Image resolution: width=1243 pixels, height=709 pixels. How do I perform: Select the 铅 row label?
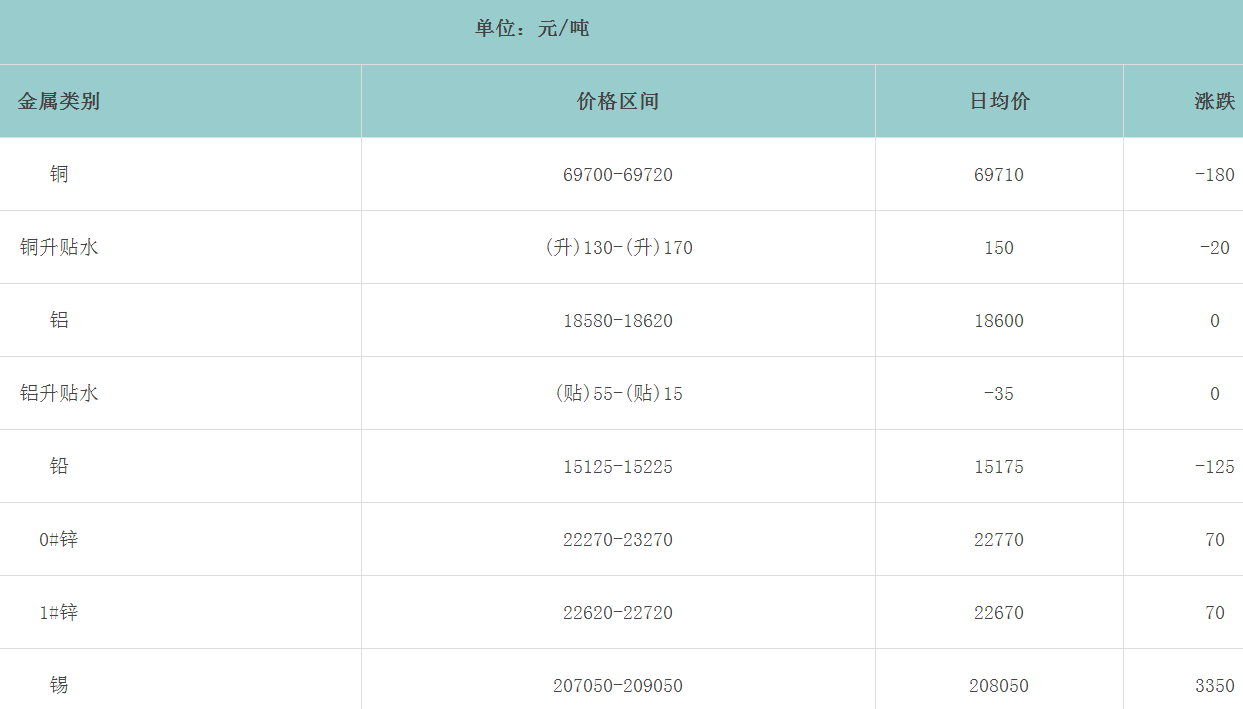[59, 466]
